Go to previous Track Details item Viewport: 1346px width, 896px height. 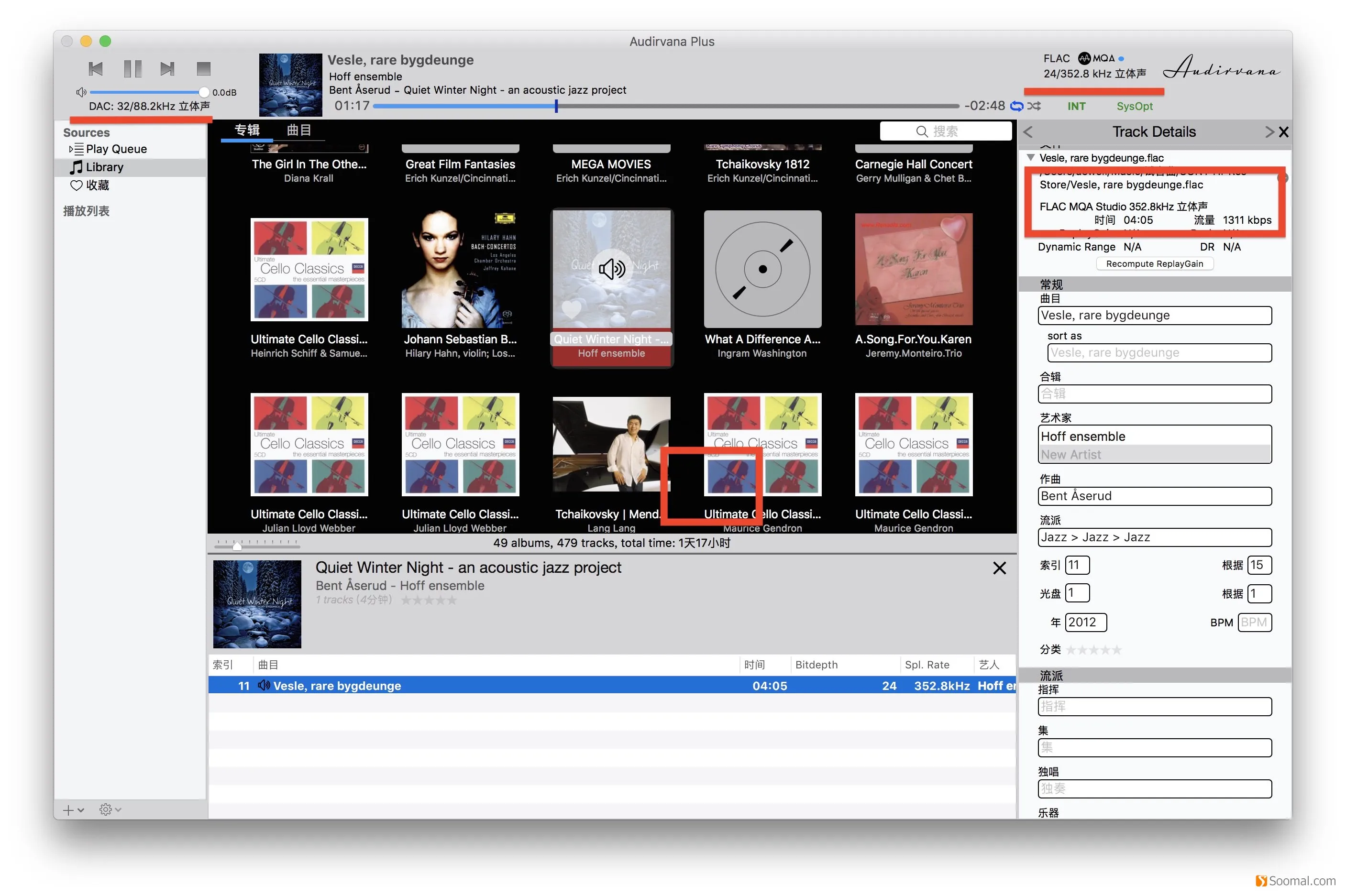click(x=1027, y=132)
